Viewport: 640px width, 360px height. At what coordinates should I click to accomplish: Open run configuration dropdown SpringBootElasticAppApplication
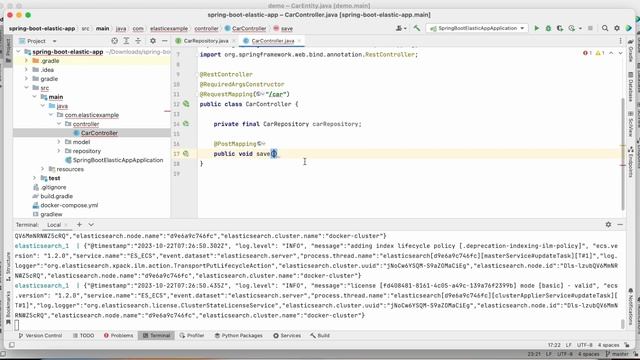pos(478,28)
